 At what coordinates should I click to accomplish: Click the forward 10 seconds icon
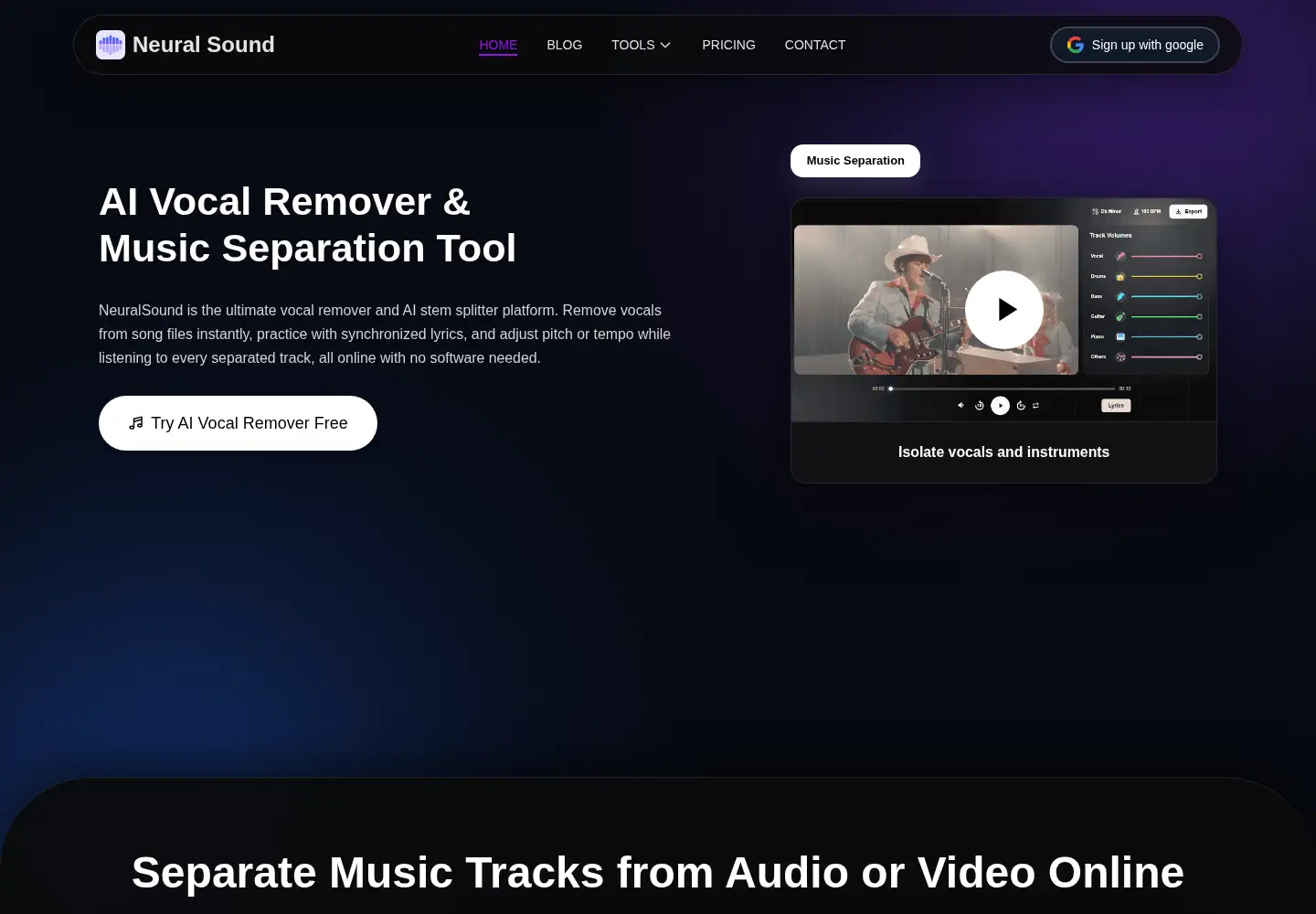[x=1021, y=405]
